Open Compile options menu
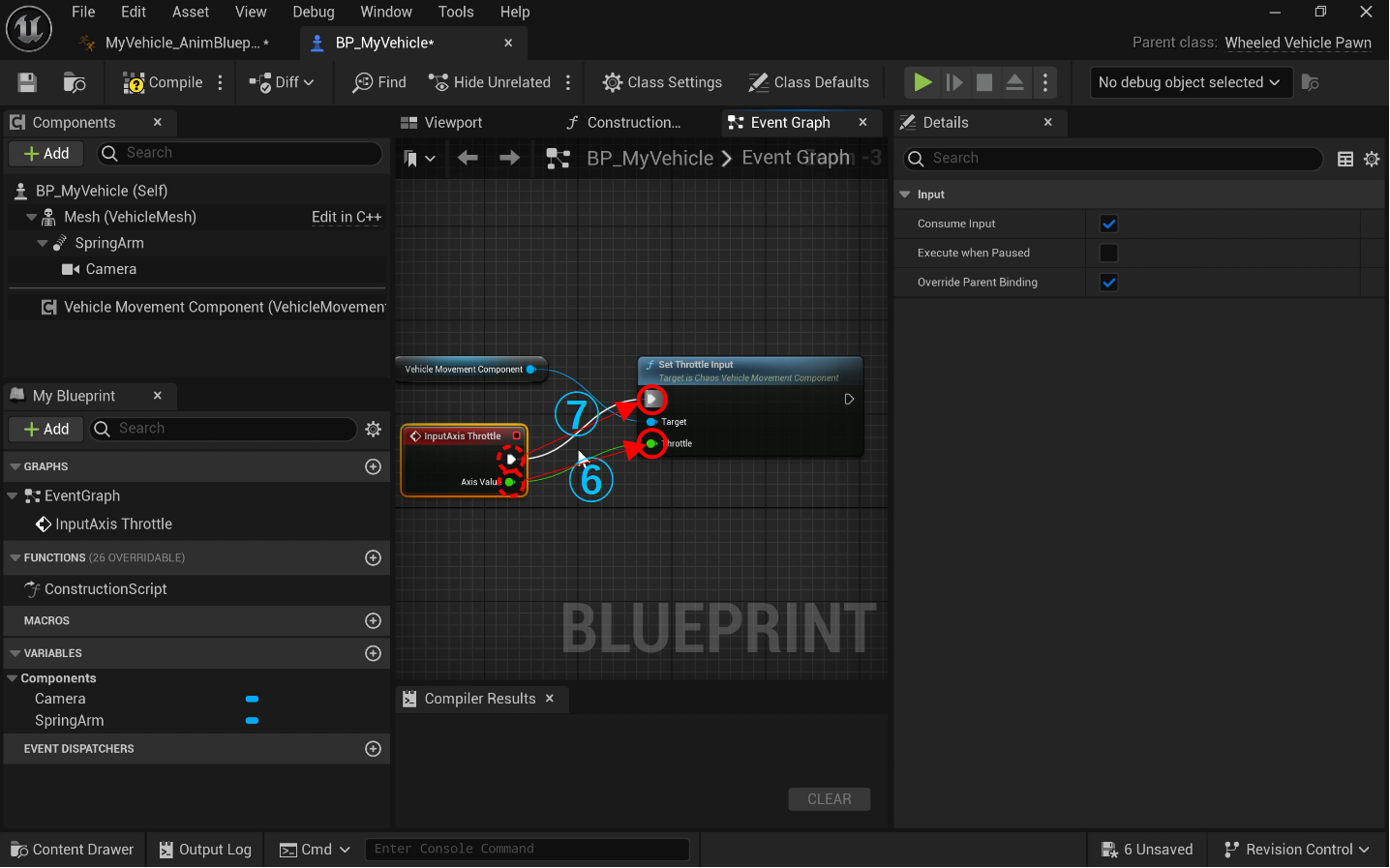This screenshot has width=1390, height=868. pos(221,82)
